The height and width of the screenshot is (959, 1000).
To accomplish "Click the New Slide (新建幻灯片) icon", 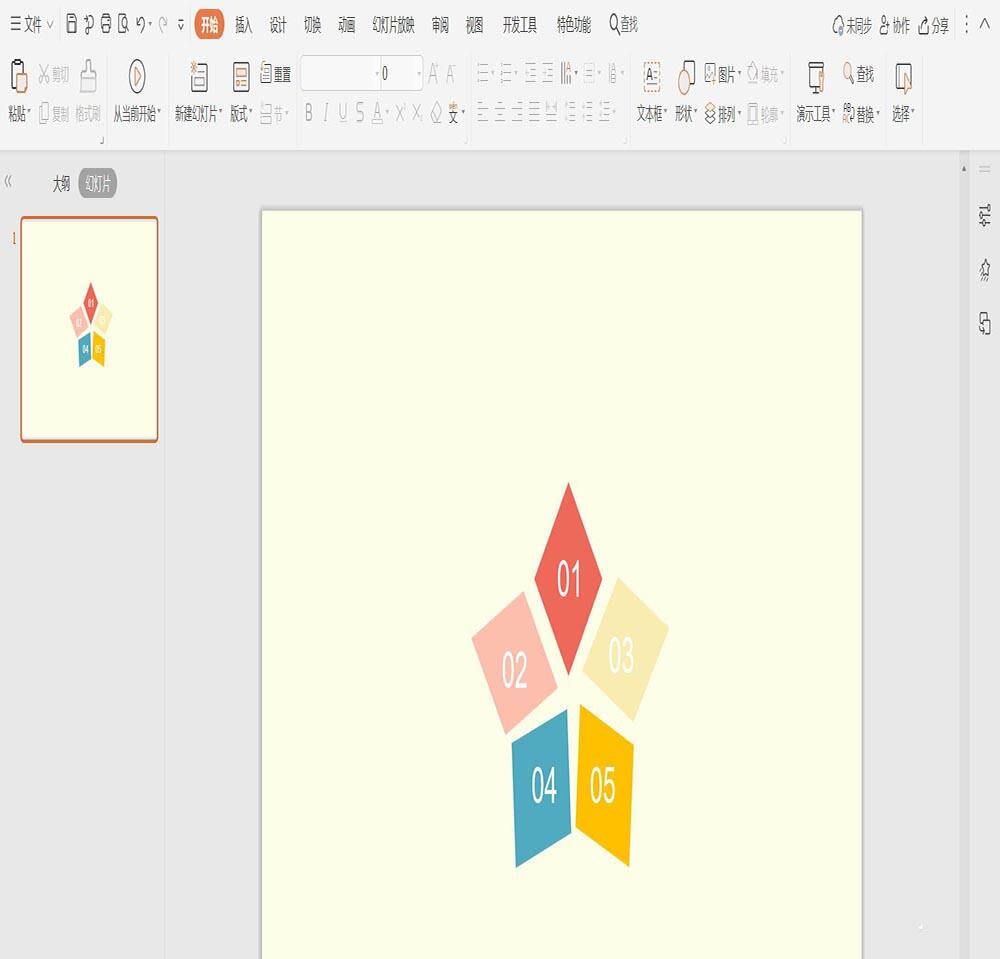I will [x=198, y=77].
